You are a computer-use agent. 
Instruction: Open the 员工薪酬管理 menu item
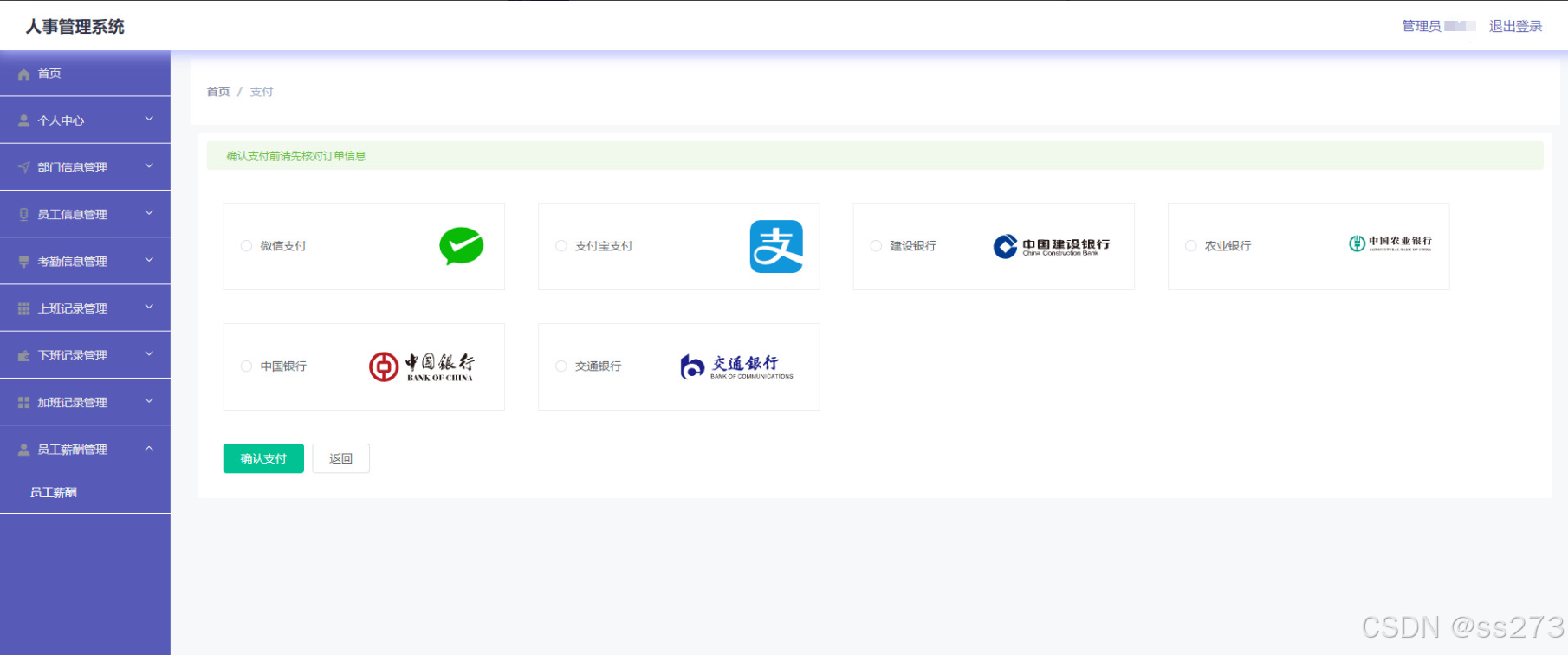(x=85, y=449)
